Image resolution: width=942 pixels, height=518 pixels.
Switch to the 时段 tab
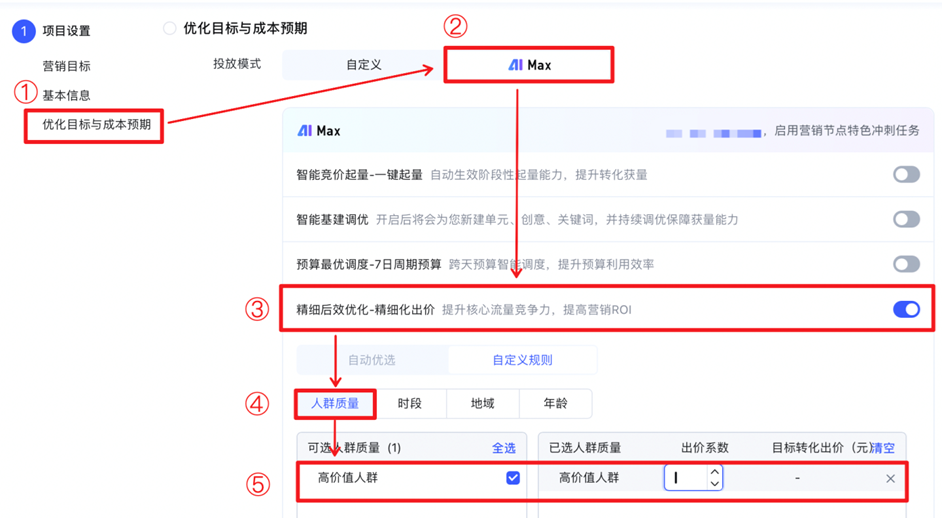click(x=410, y=404)
